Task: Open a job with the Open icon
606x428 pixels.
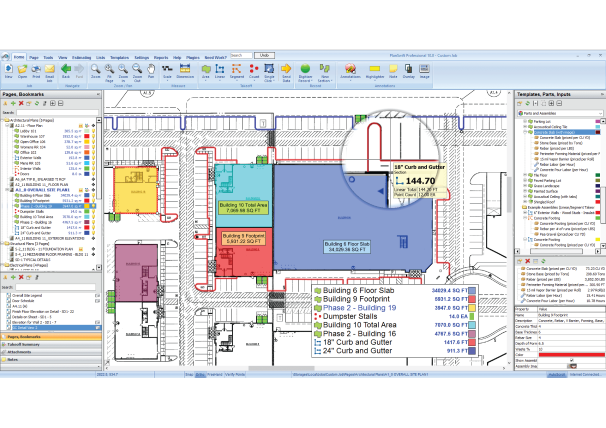Action: click(x=22, y=69)
